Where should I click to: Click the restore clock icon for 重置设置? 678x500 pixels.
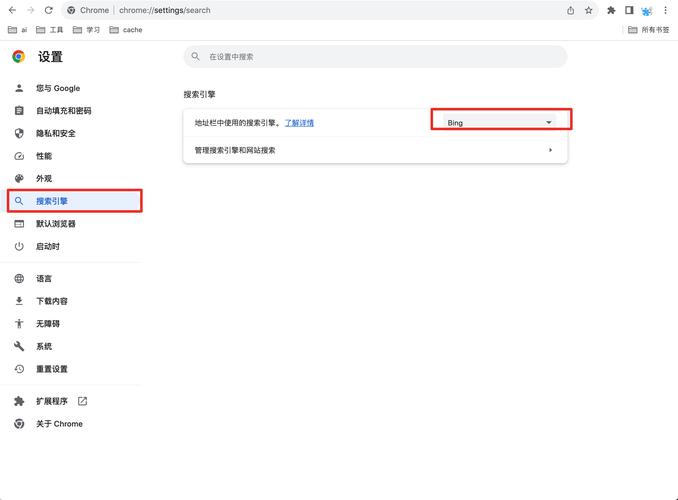[19, 369]
